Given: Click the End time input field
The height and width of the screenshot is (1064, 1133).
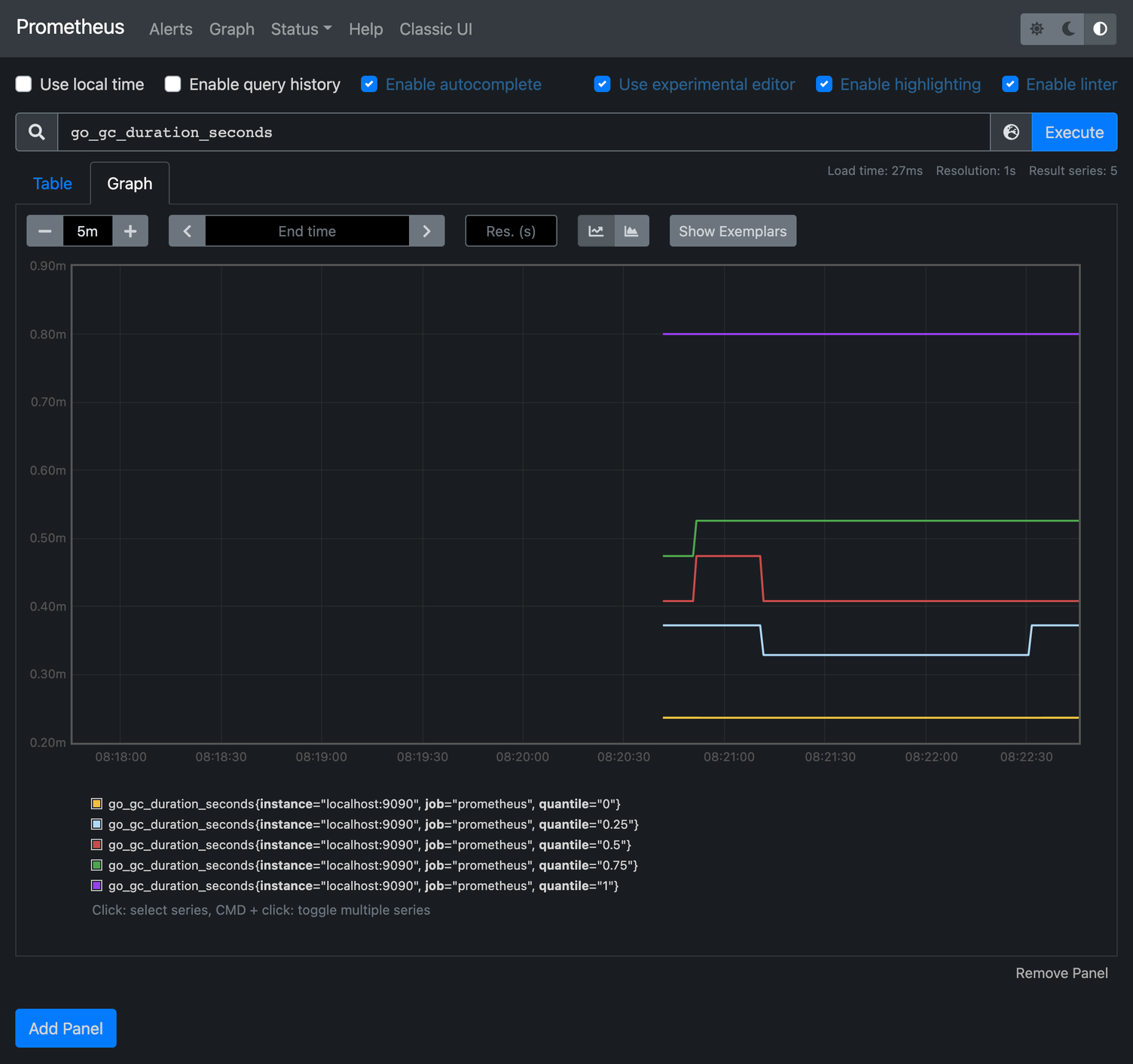Looking at the screenshot, I should tap(307, 231).
